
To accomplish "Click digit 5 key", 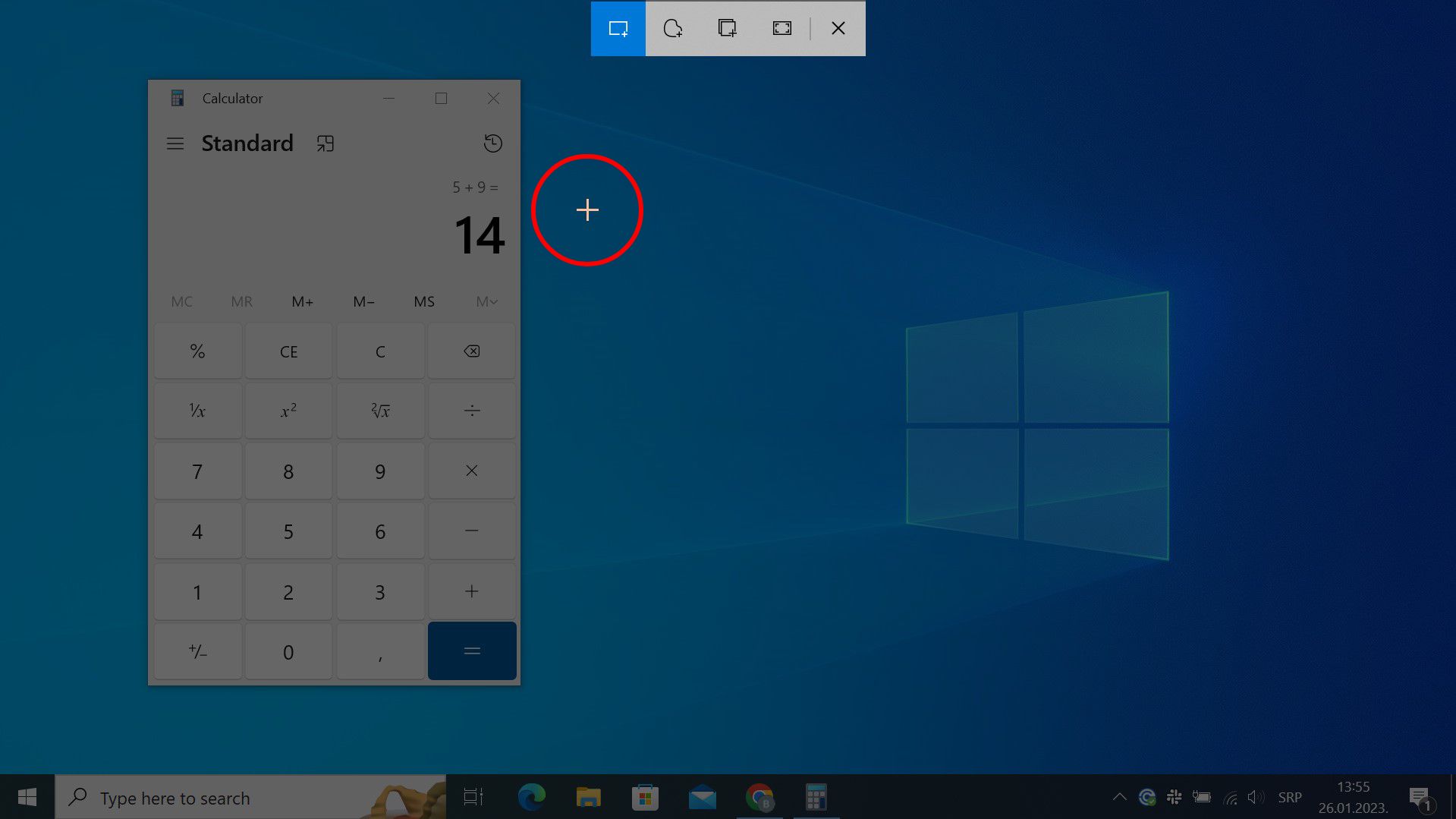I will point(288,531).
